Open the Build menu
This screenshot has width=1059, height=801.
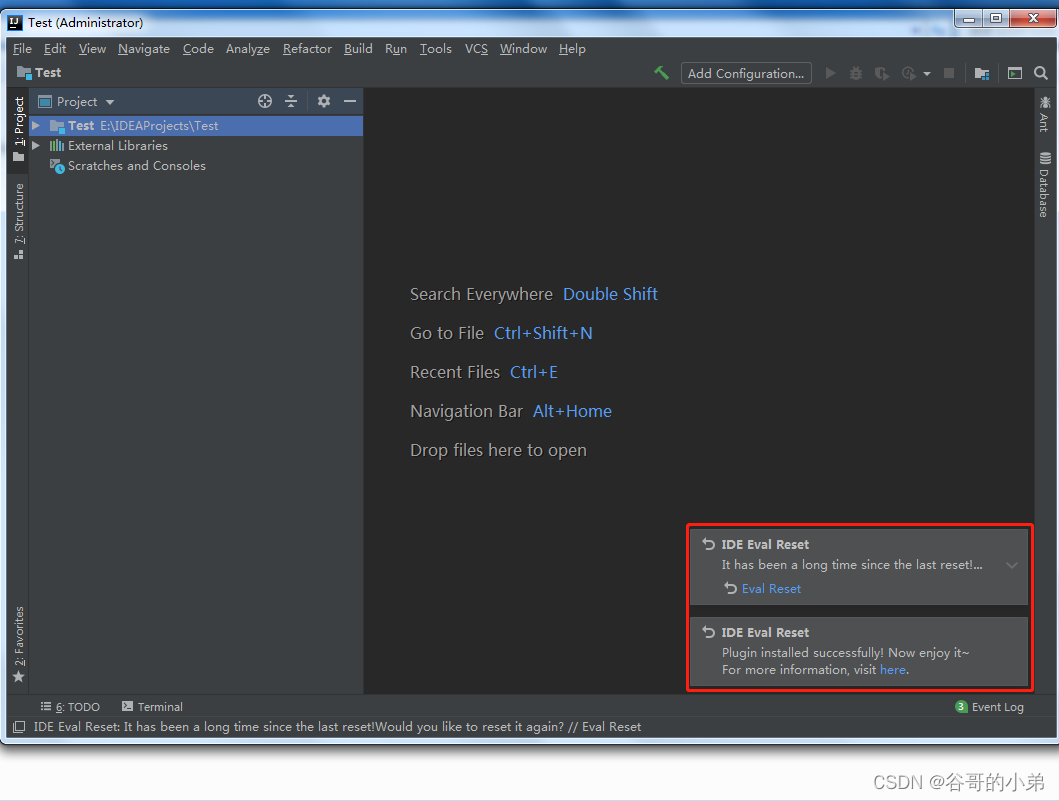point(358,49)
